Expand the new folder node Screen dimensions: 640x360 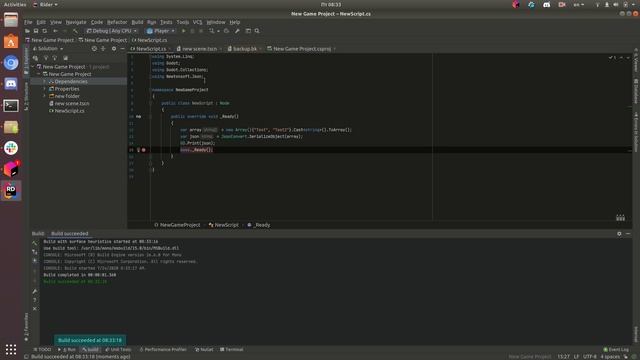tap(44, 96)
